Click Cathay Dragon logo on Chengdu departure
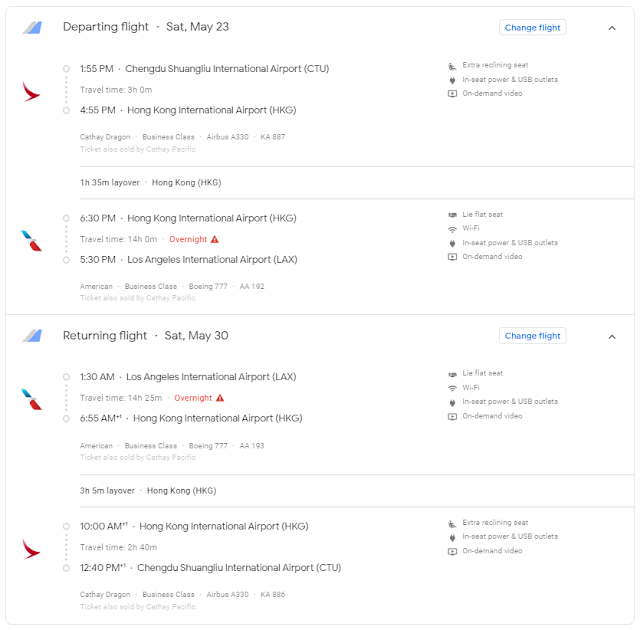This screenshot has width=640, height=630. point(32,90)
